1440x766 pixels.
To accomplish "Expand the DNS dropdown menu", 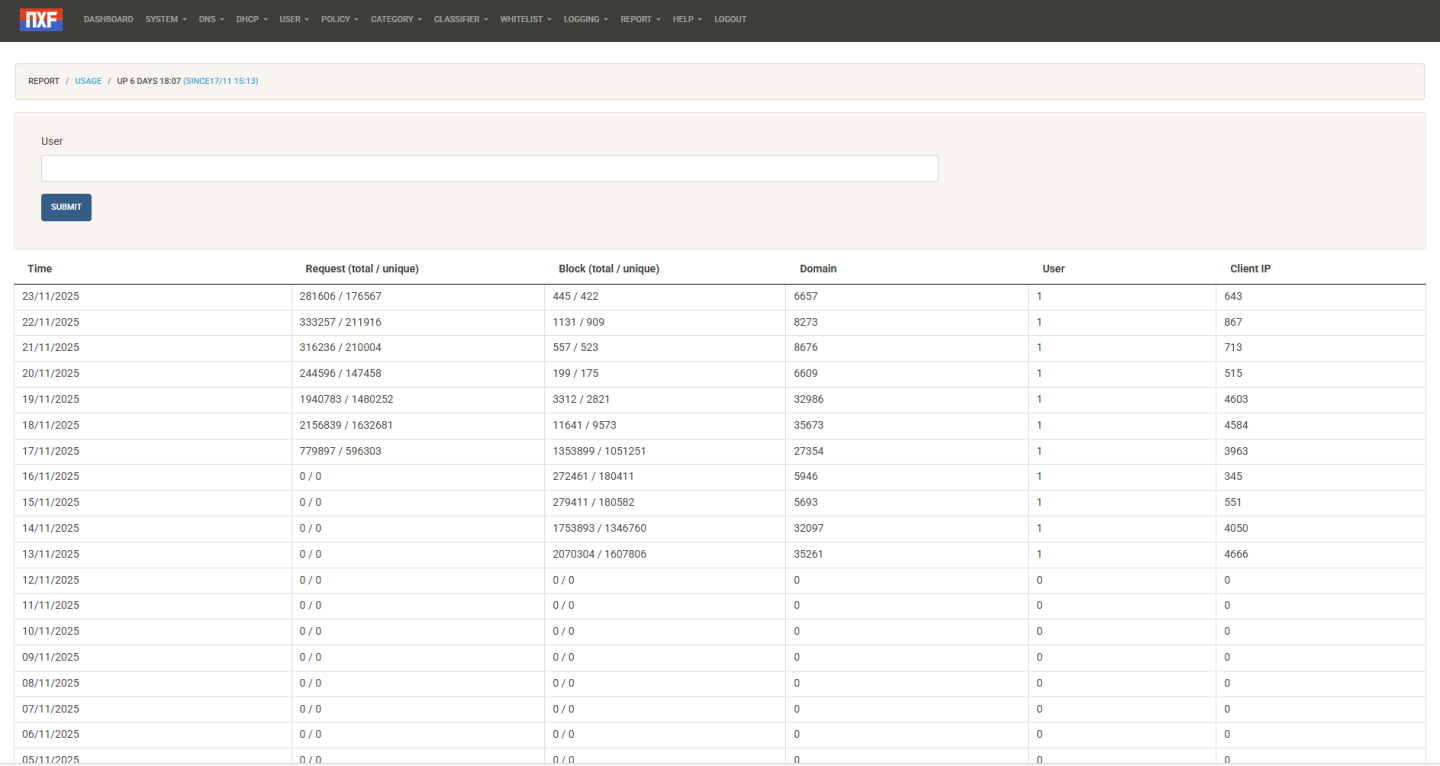I will tap(211, 19).
